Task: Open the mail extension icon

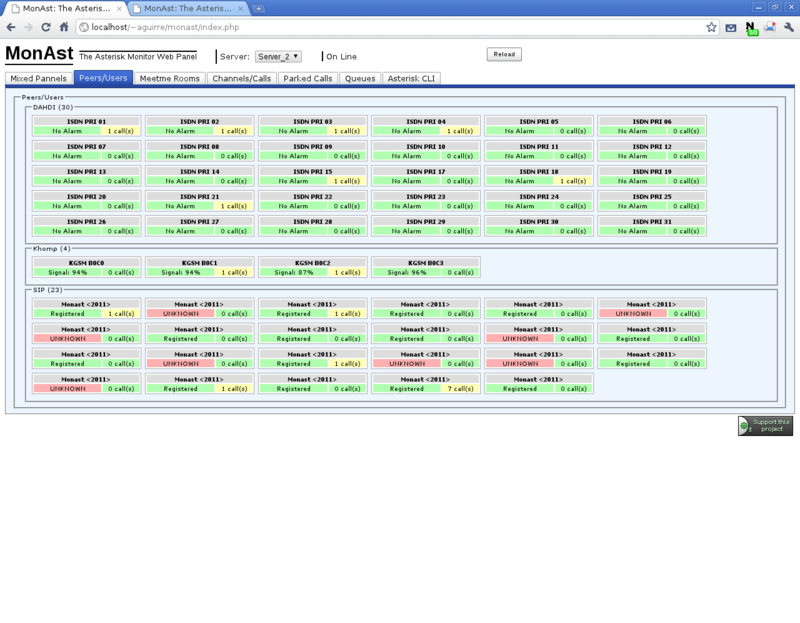Action: coord(731,27)
